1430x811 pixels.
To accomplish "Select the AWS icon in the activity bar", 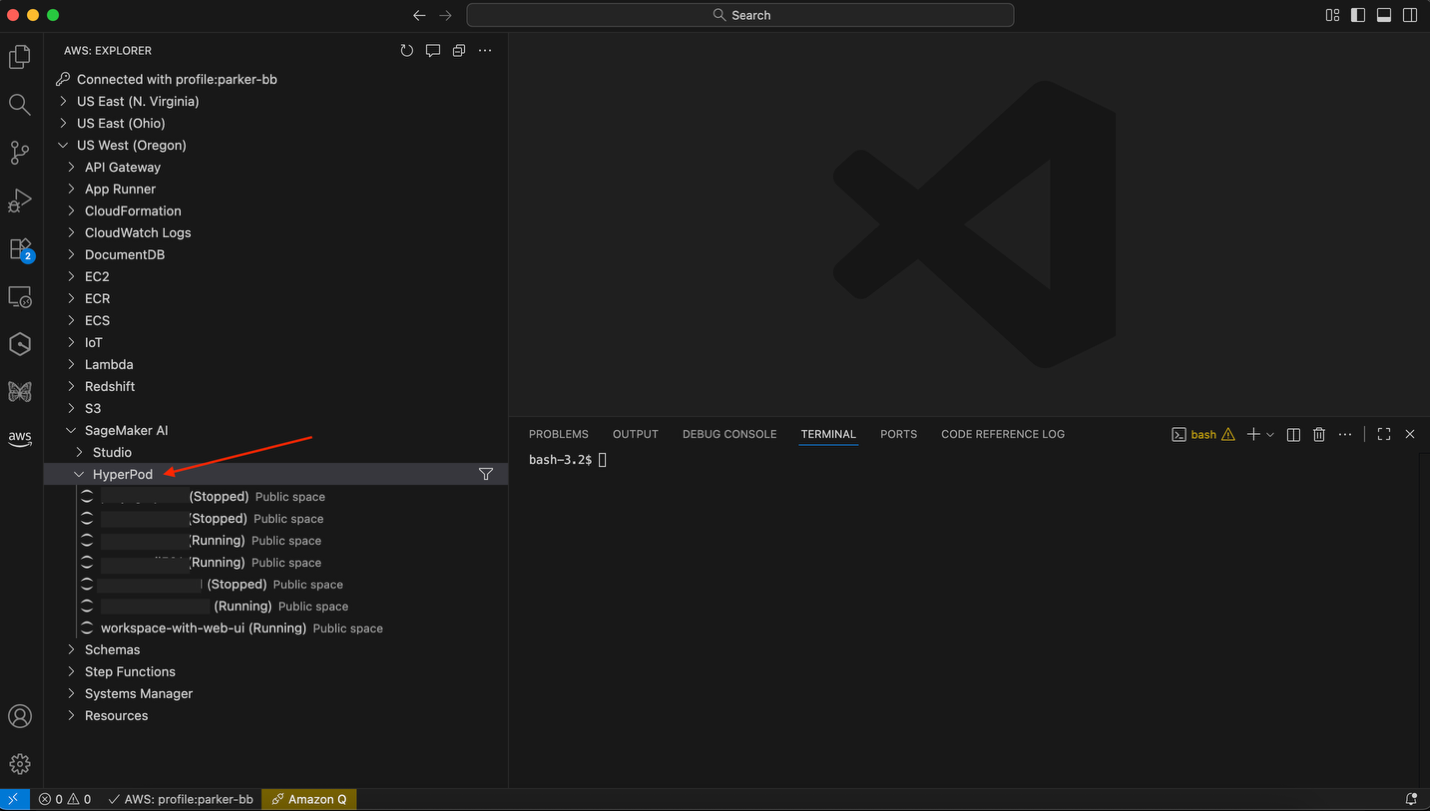I will [x=20, y=438].
